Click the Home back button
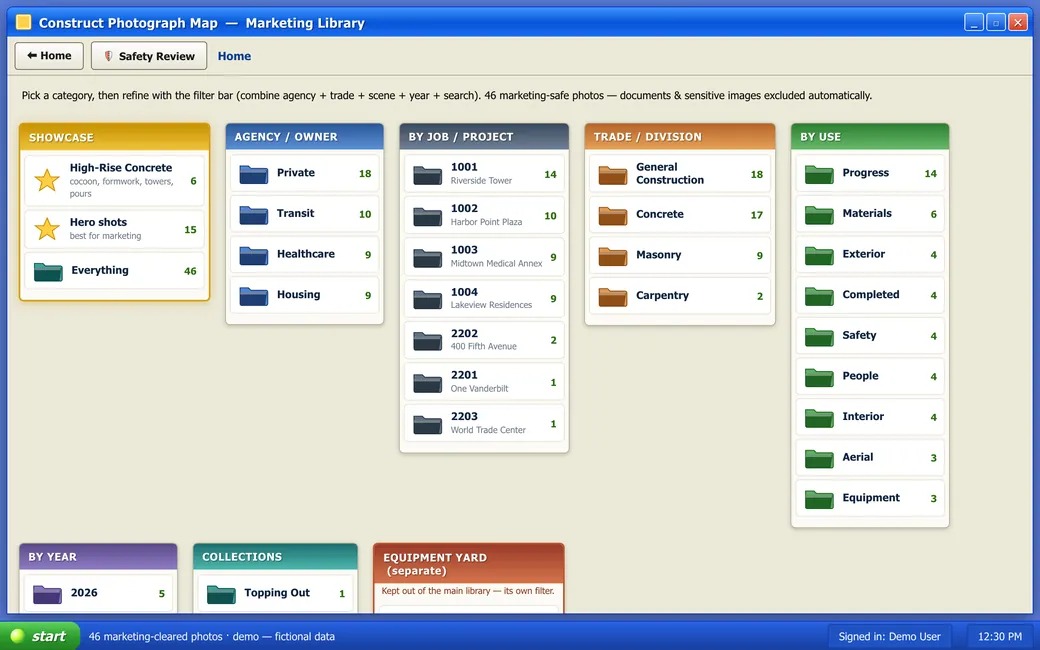1040x650 pixels. point(49,56)
